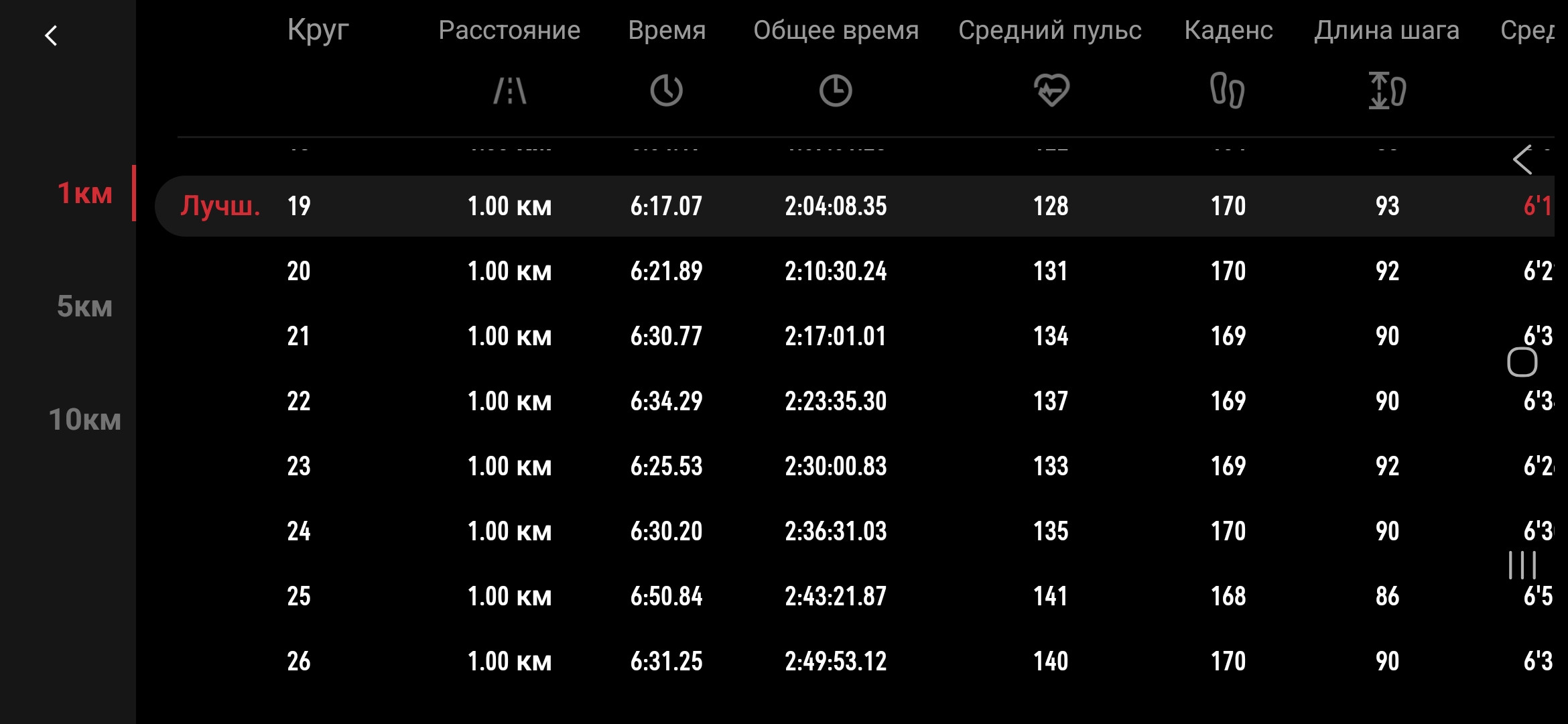Click the distance road icon
Screen dimensions: 1568x724
click(x=510, y=90)
